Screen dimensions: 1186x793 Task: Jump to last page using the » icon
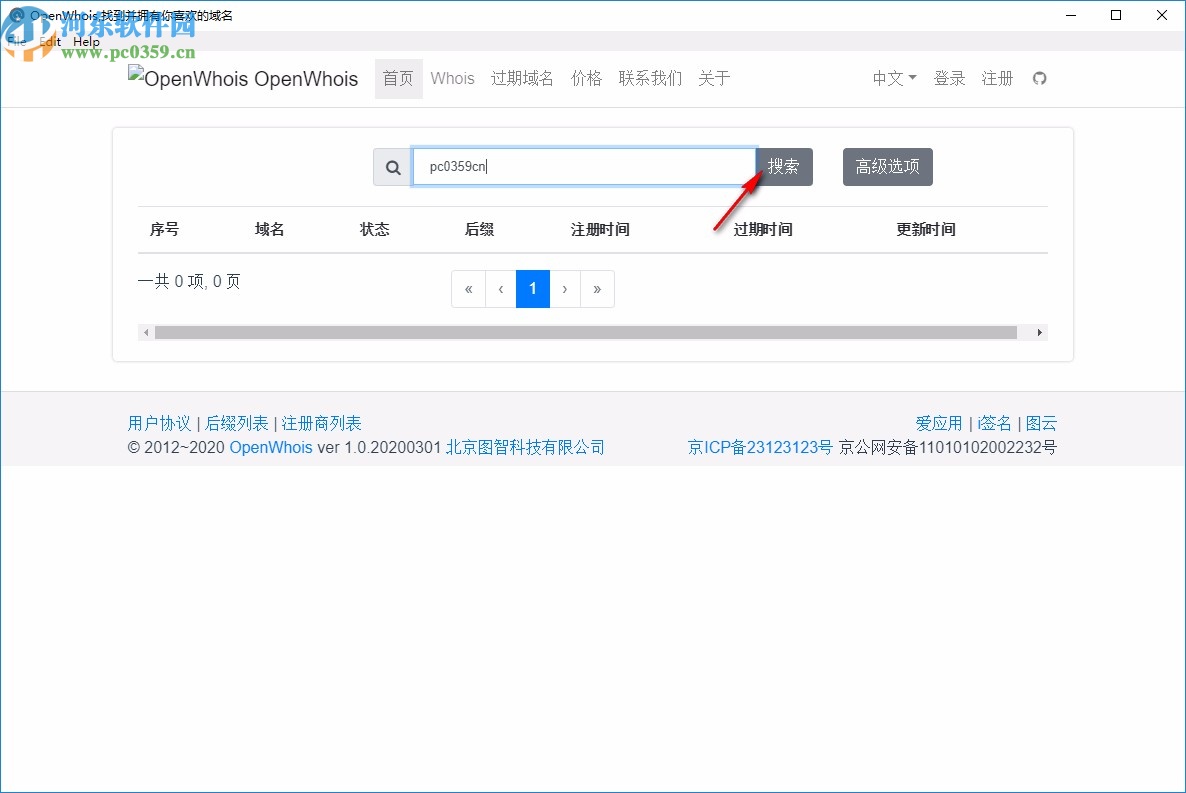[x=597, y=289]
